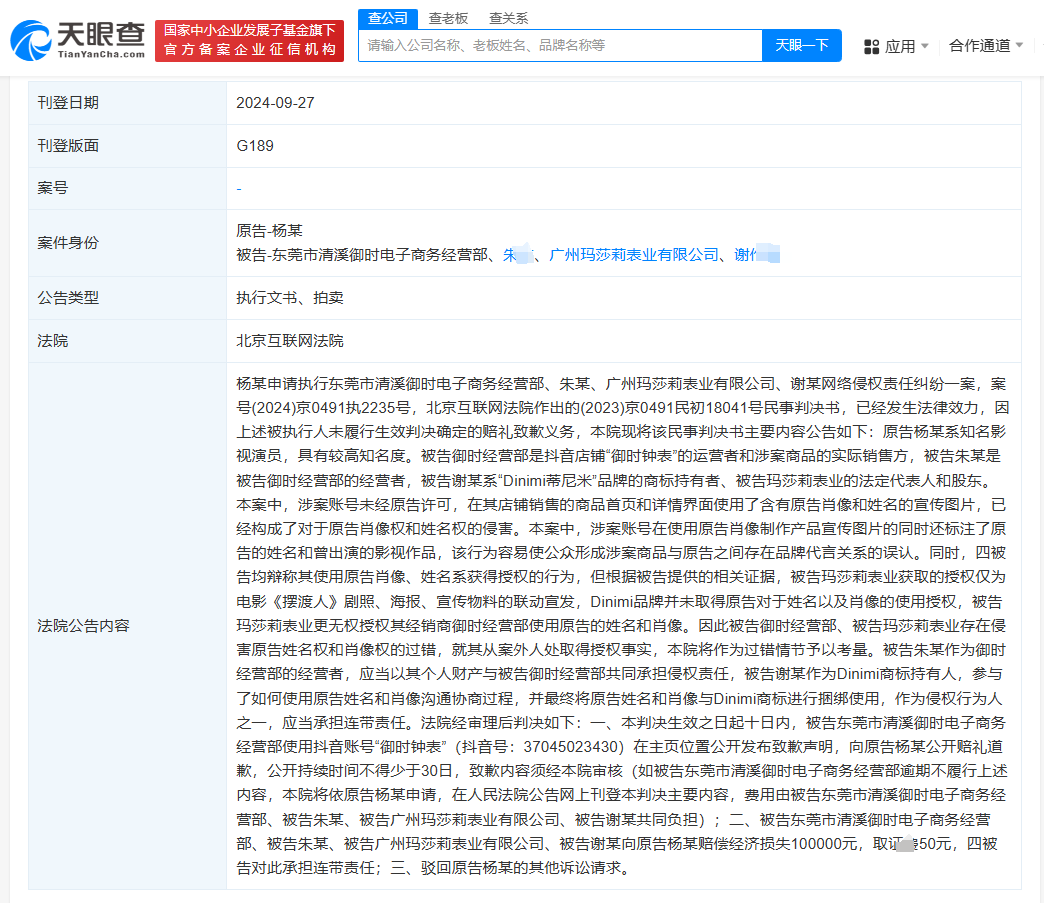Click the 刊登日期 label
This screenshot has height=903, width=1044.
tap(68, 103)
